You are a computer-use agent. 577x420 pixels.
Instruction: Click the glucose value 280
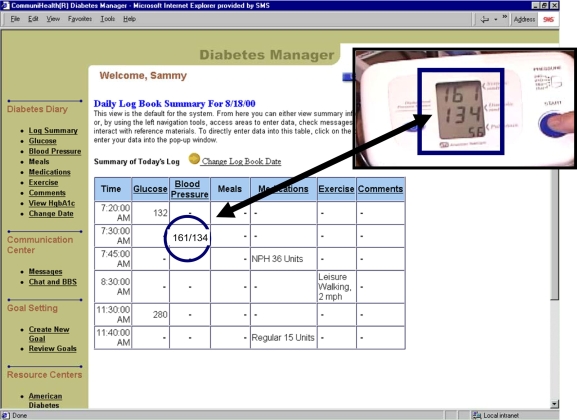(160, 314)
